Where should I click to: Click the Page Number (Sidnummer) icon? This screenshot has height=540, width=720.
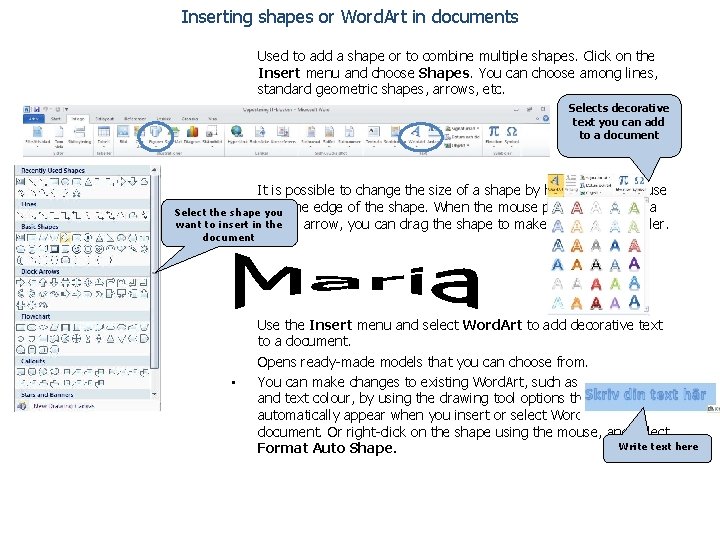(x=349, y=134)
